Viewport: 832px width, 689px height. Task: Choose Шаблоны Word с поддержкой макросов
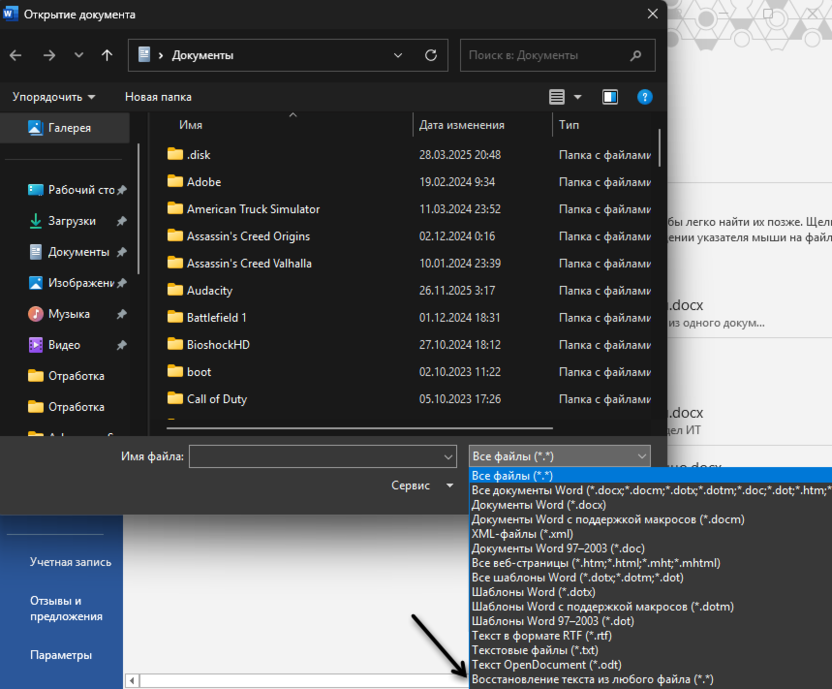click(x=651, y=607)
